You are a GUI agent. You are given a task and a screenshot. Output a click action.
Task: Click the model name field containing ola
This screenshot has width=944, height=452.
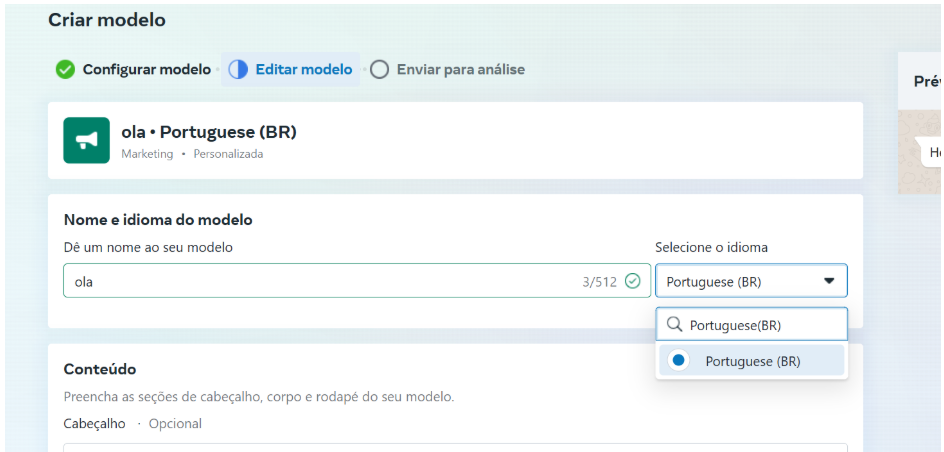tap(320, 281)
